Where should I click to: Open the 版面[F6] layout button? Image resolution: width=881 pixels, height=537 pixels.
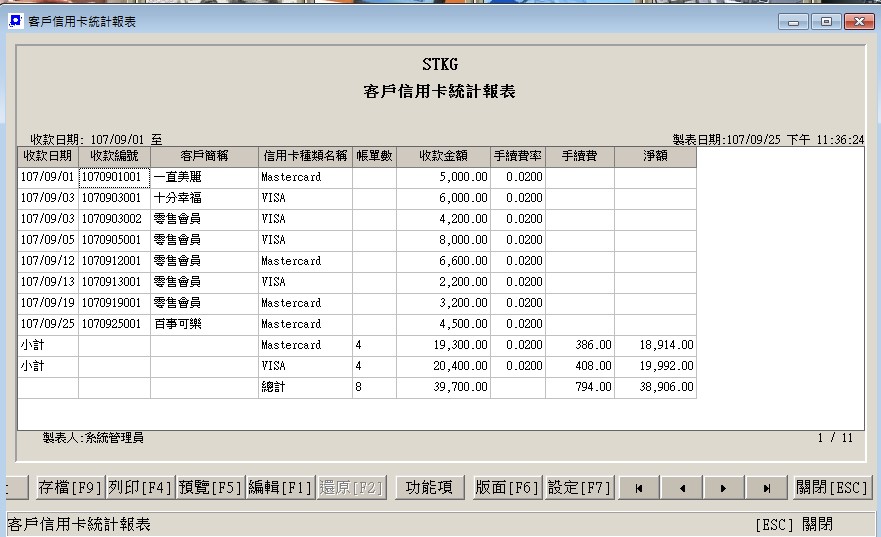[507, 487]
